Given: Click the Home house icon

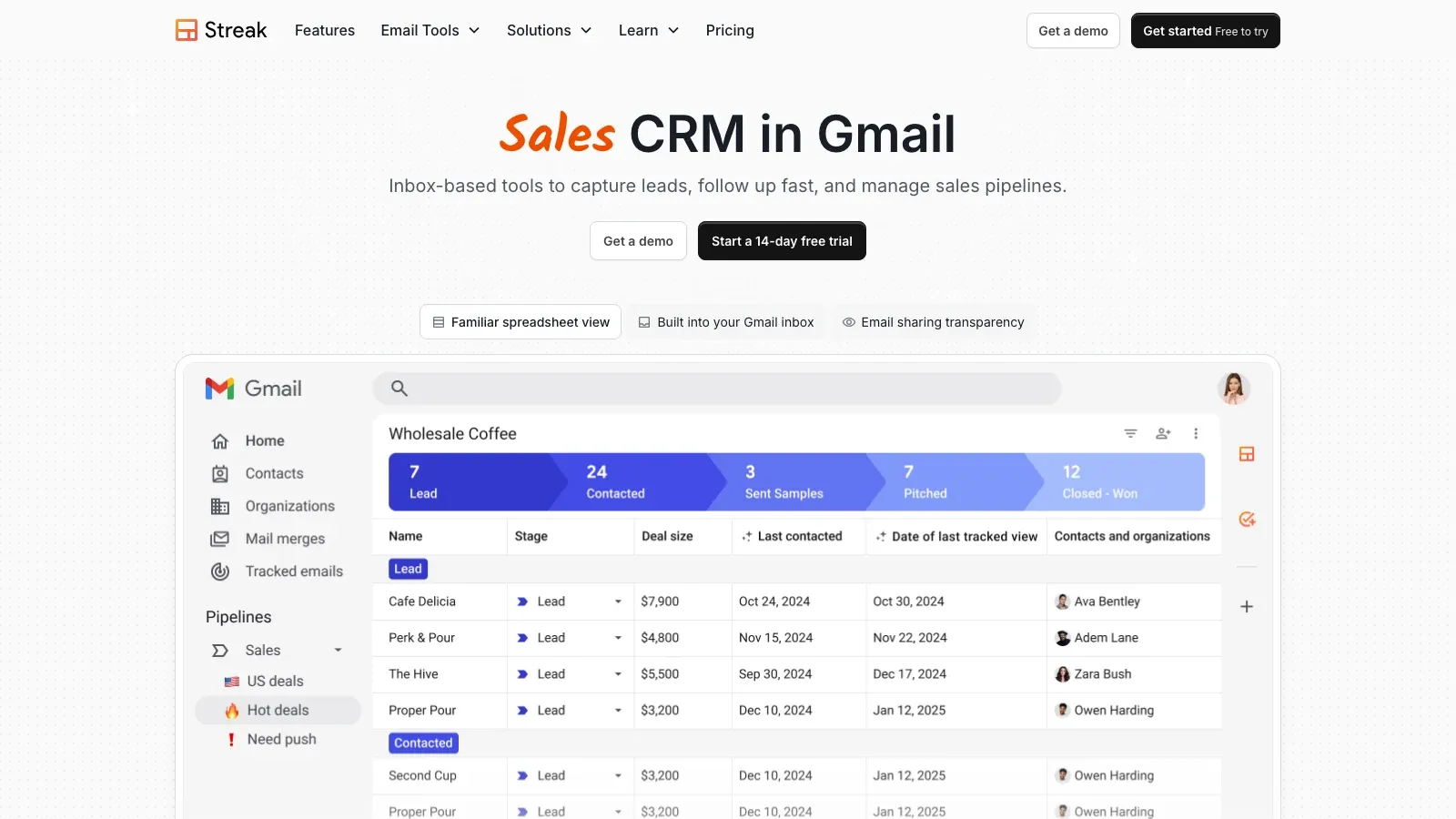Looking at the screenshot, I should tap(220, 441).
